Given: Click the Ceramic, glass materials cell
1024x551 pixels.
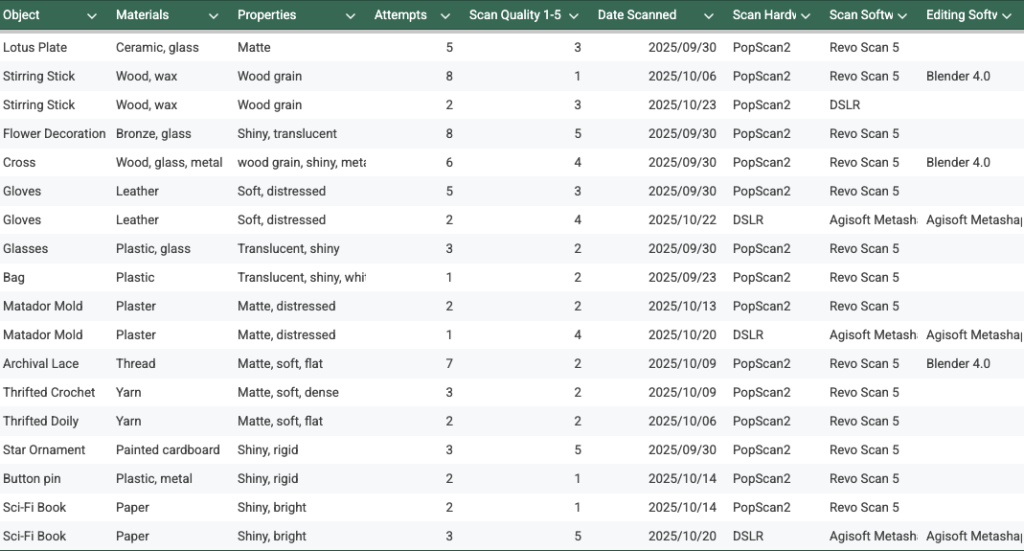Looking at the screenshot, I should coord(157,47).
